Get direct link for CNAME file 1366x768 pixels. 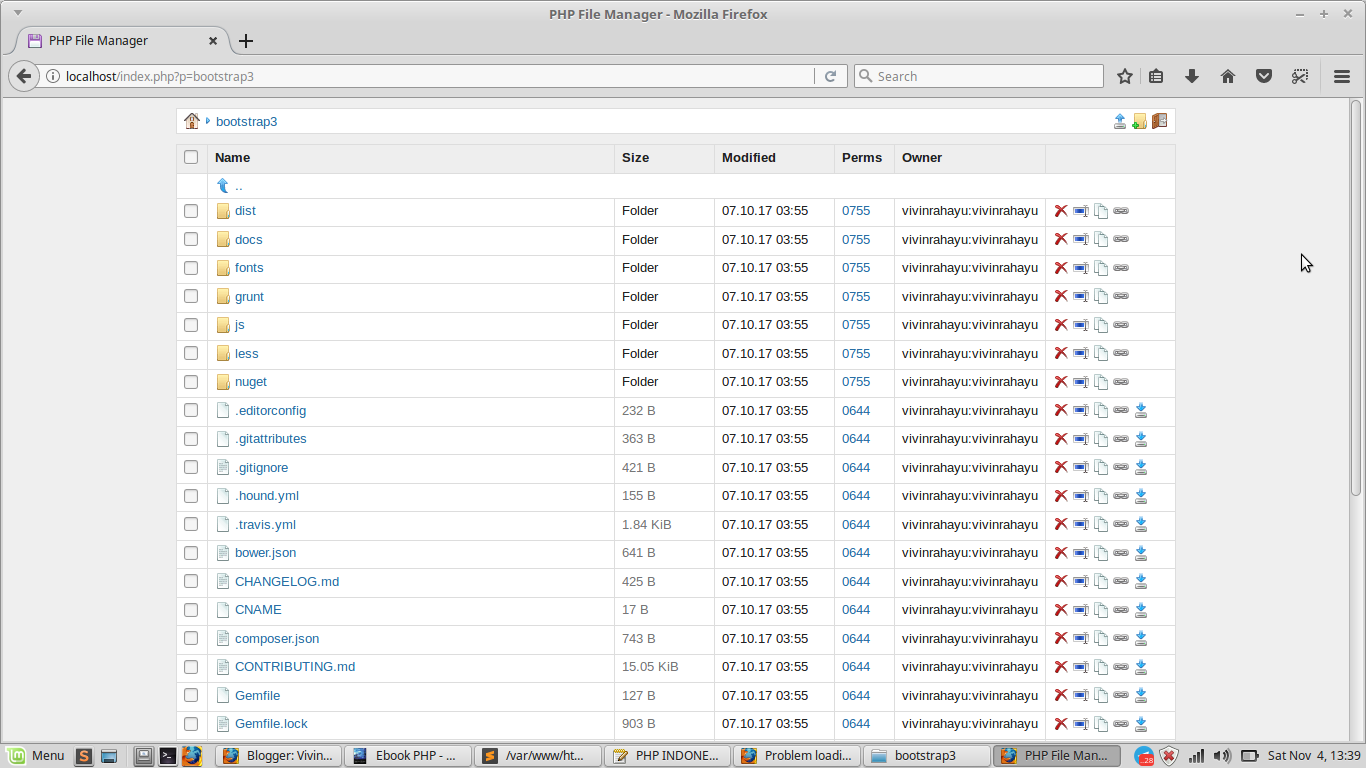(x=1121, y=610)
